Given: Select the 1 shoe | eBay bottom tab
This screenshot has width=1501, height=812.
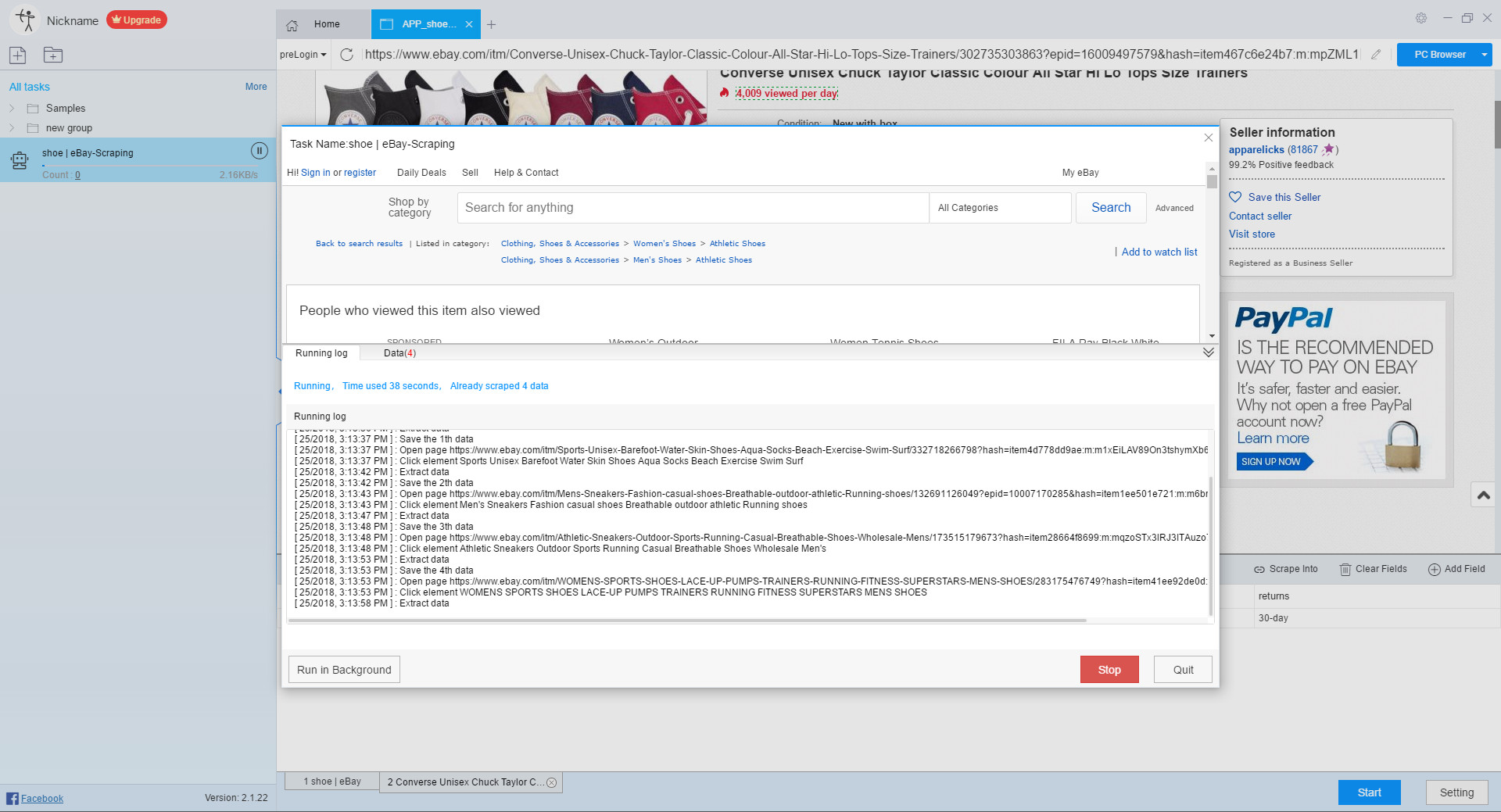Looking at the screenshot, I should tap(332, 782).
